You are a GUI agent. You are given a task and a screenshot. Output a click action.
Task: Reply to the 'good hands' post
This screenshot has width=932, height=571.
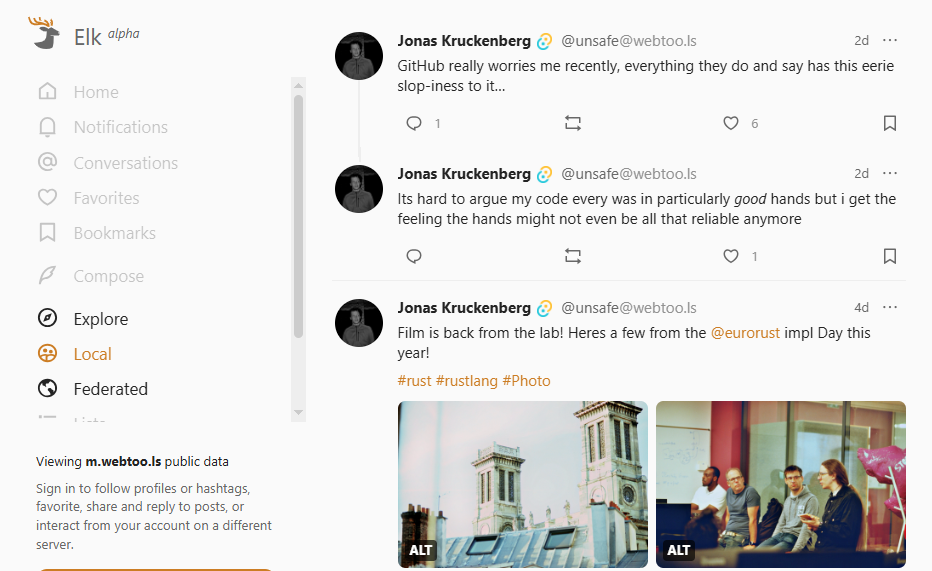tap(414, 256)
